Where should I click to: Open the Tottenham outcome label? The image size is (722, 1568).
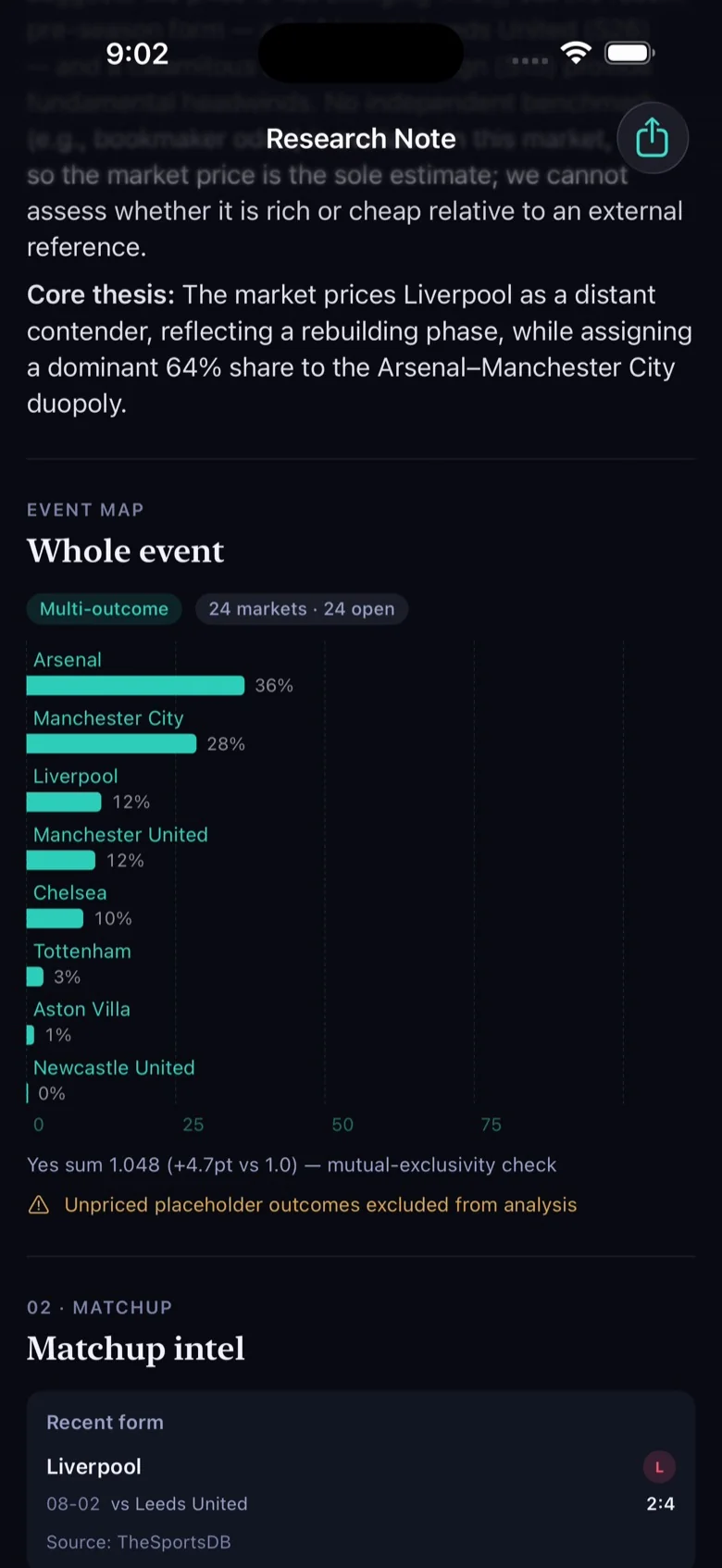(82, 951)
